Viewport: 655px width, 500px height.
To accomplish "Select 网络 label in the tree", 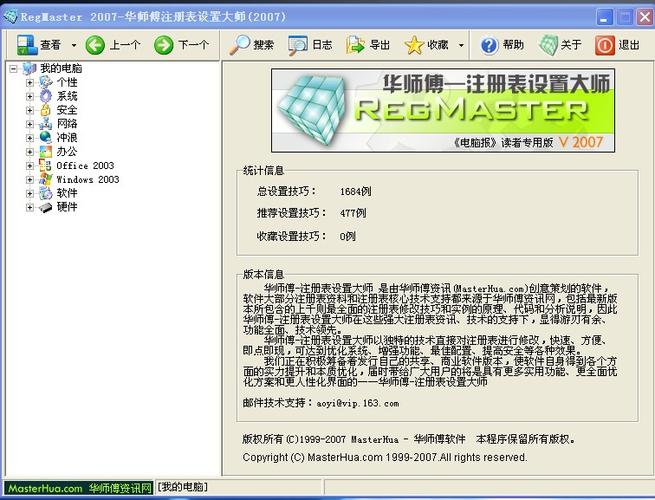I will (67, 124).
